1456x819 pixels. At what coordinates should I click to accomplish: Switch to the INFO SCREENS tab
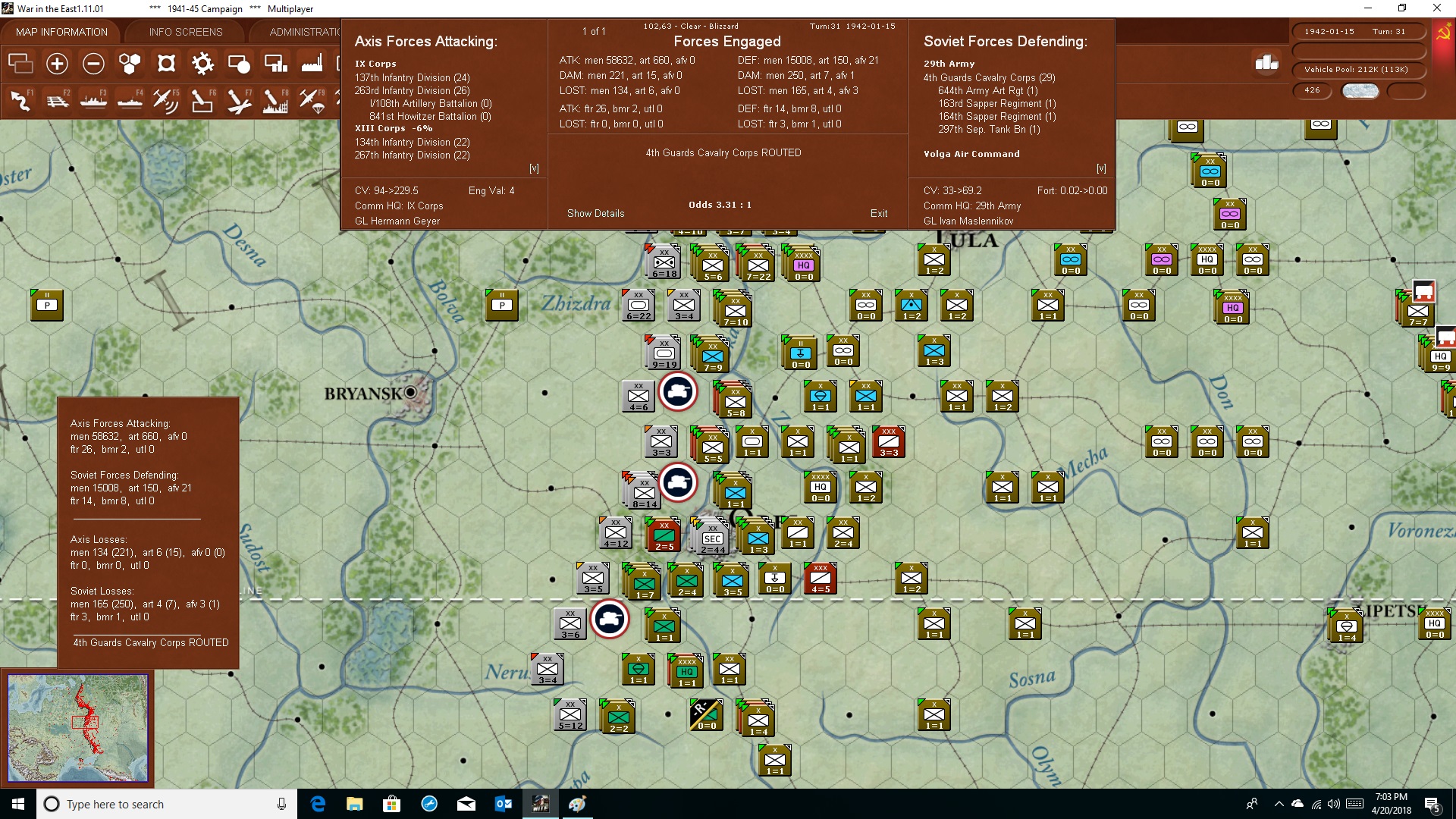click(x=186, y=32)
